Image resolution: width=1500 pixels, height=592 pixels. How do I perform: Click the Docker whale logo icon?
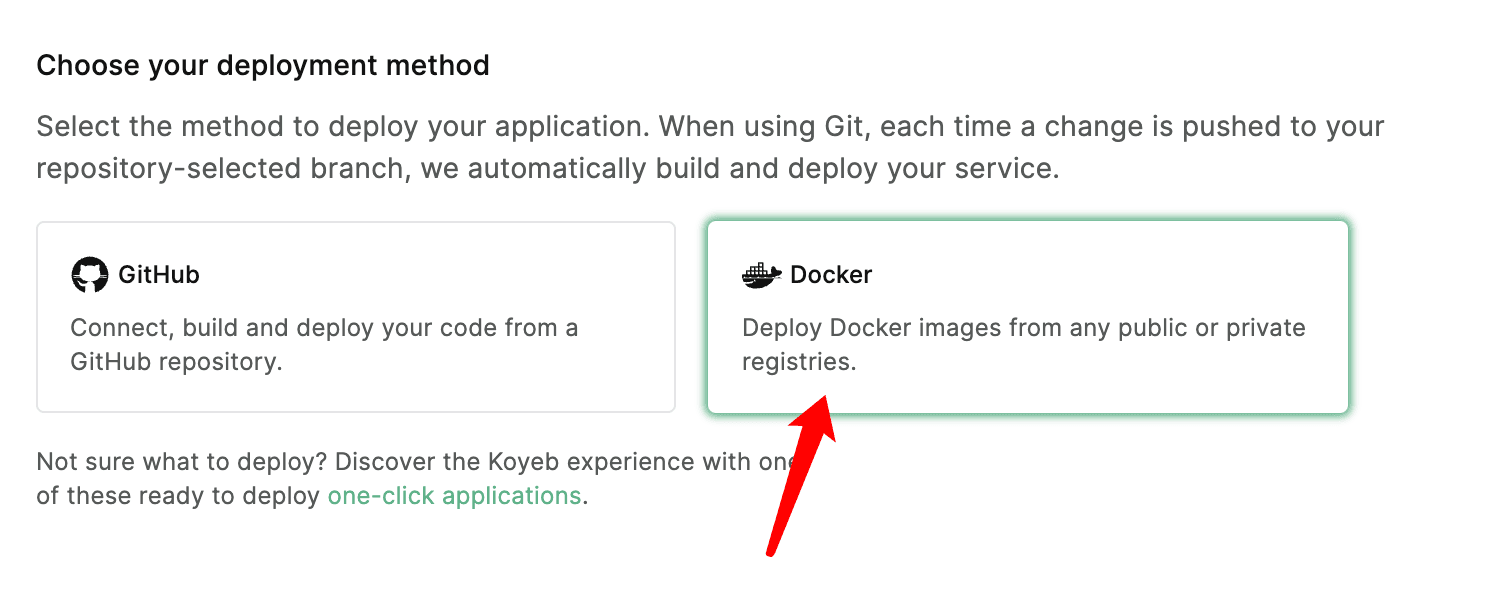[x=762, y=275]
